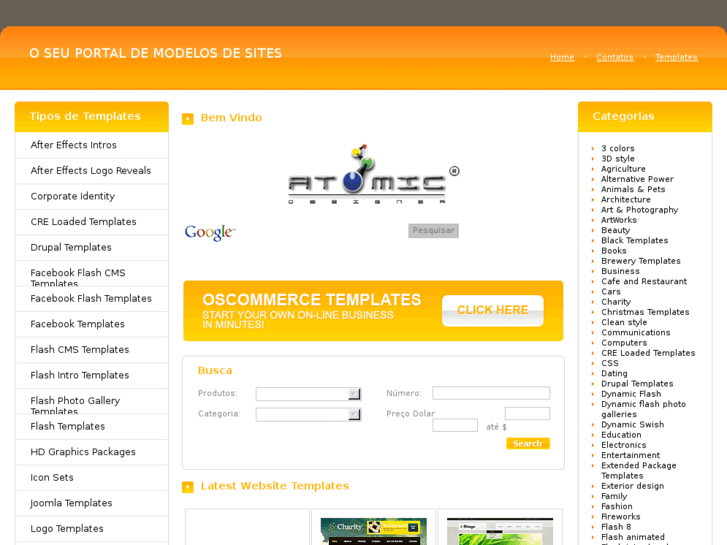Open the Produtos dropdown
The image size is (727, 545).
308,394
